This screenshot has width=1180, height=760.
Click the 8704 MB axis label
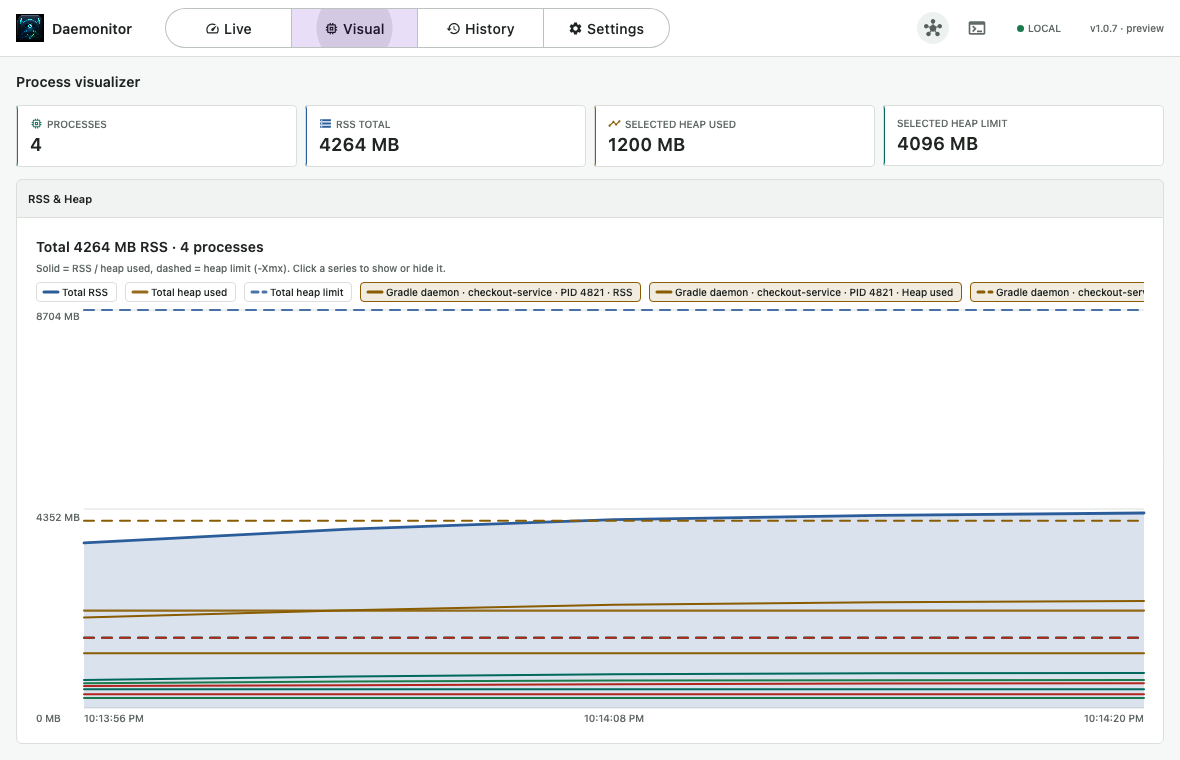click(x=58, y=317)
